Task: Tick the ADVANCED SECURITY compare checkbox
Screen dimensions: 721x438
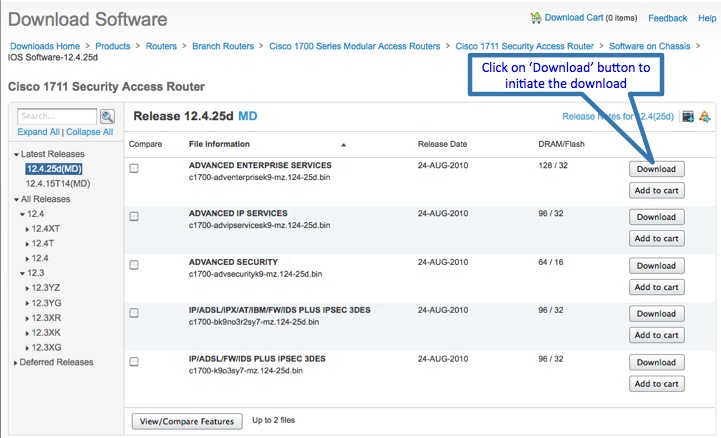Action: click(134, 265)
